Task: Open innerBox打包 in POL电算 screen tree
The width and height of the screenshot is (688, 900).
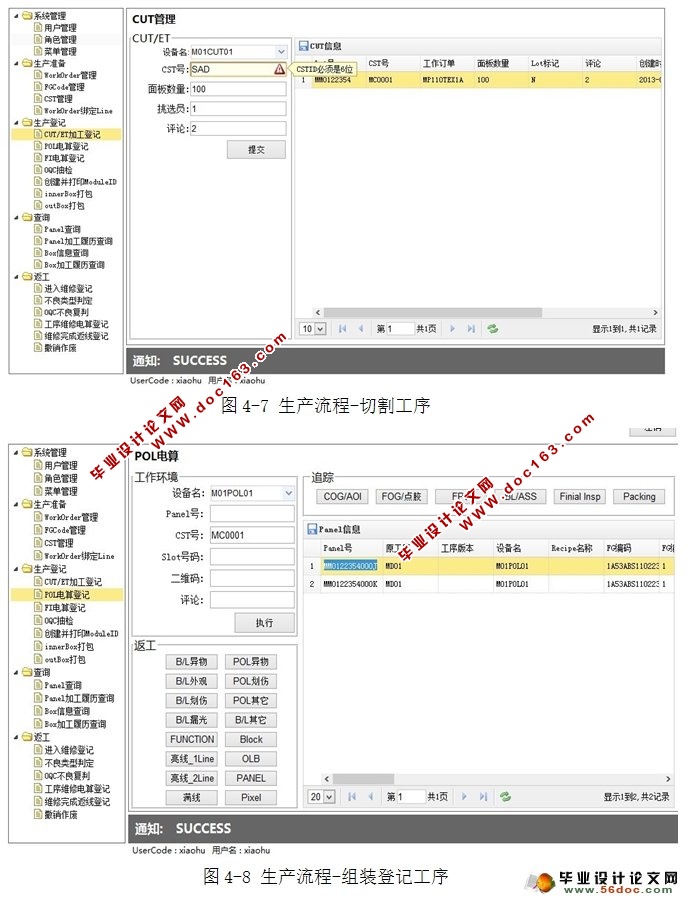Action: [x=69, y=646]
